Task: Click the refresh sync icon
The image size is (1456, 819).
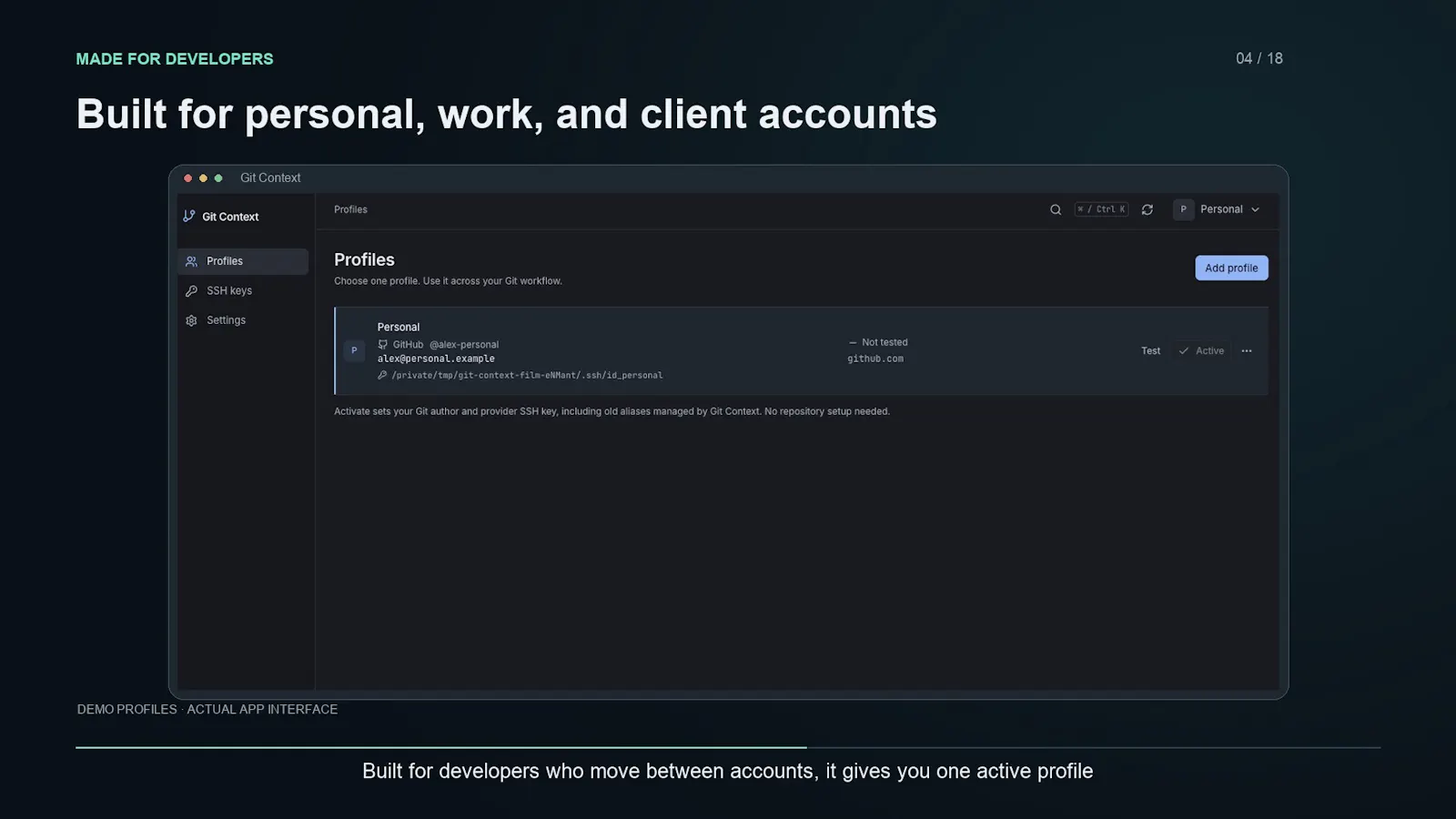Action: [1148, 209]
